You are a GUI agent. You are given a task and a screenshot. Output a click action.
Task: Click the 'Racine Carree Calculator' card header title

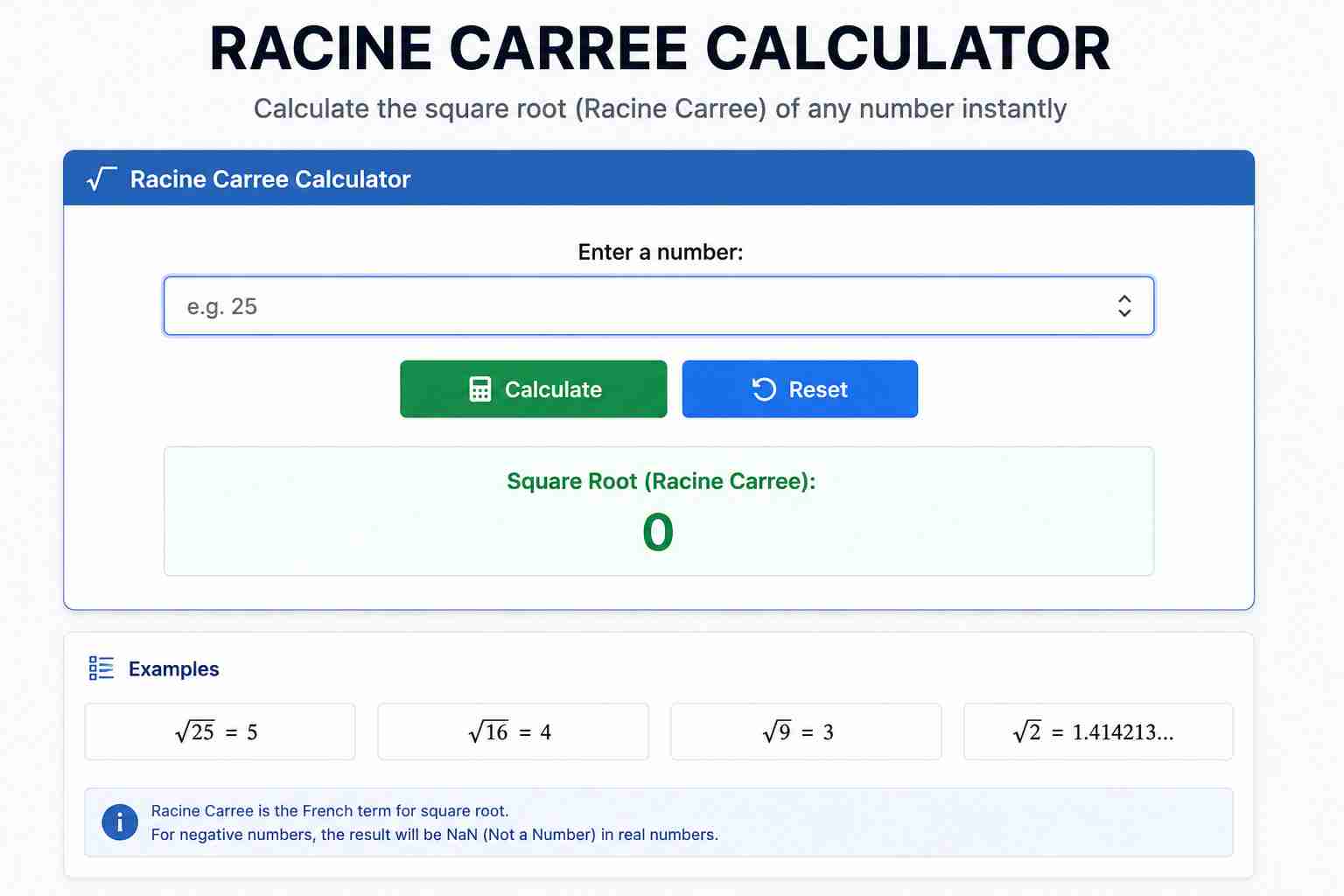(x=270, y=179)
